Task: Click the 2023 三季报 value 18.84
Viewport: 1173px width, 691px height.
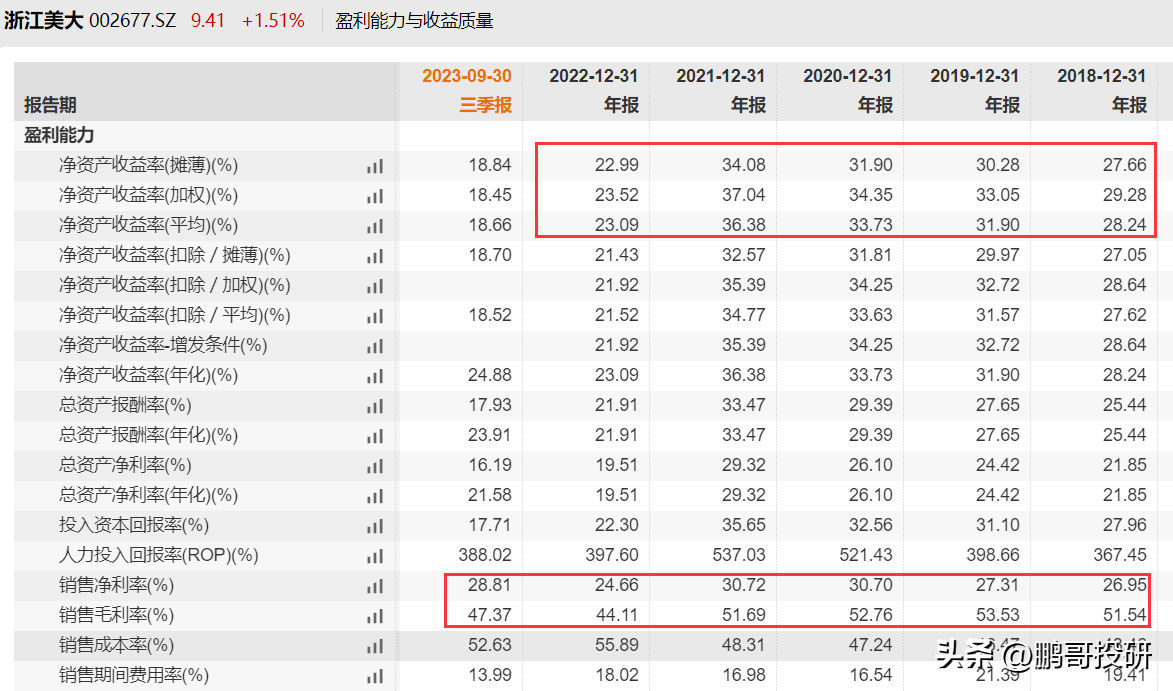Action: (x=490, y=165)
